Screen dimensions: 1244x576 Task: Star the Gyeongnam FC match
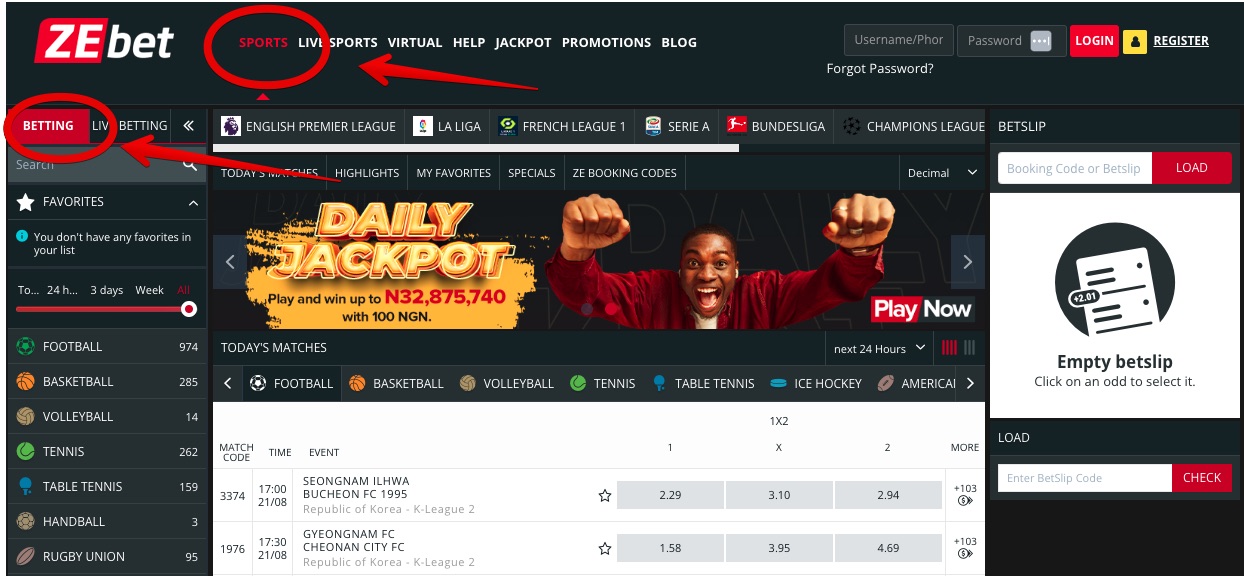tap(604, 548)
